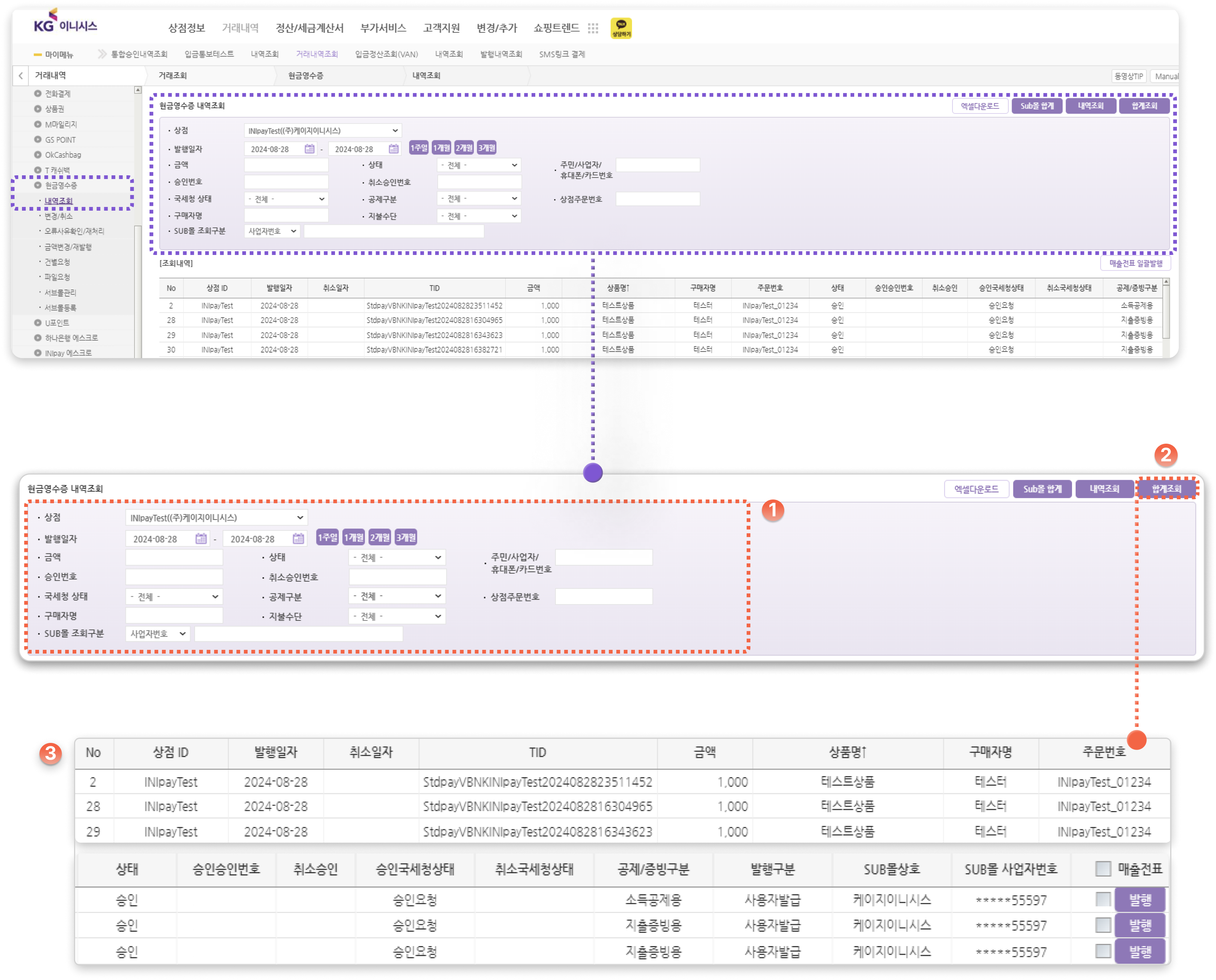Viewport: 1216px width, 980px height.
Task: Click the 동영상TIP button
Action: 1128,76
